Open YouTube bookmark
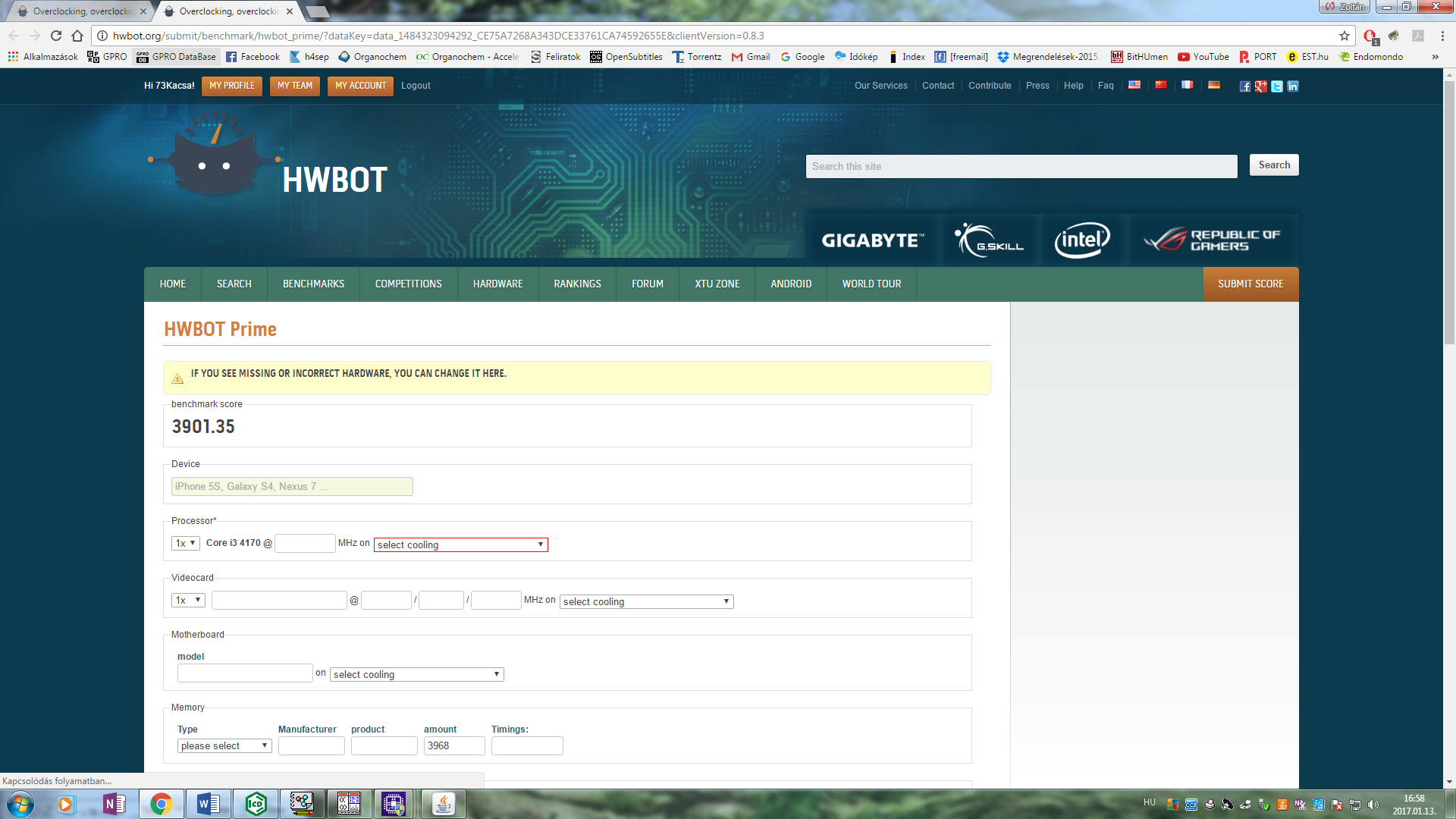Image resolution: width=1456 pixels, height=819 pixels. 1203,57
